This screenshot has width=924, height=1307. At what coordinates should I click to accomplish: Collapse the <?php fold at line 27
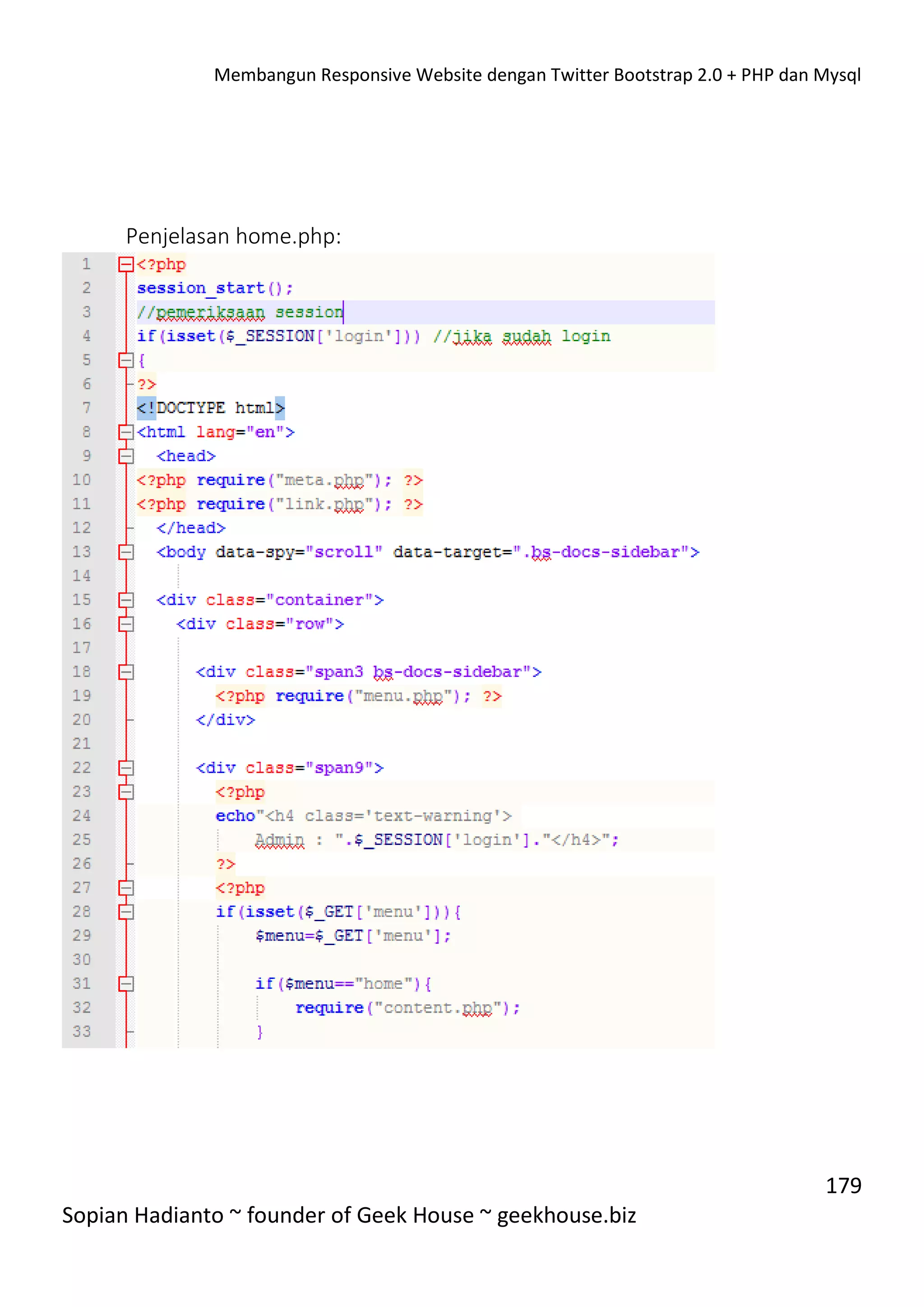[126, 887]
